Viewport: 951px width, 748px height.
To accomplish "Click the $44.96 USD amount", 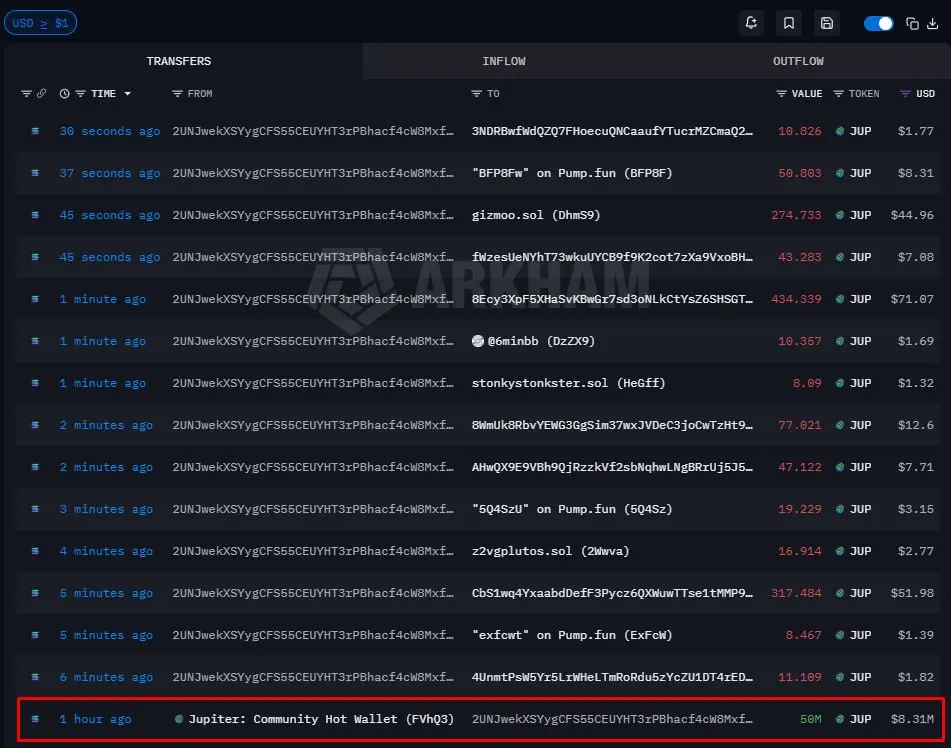I will coord(912,215).
